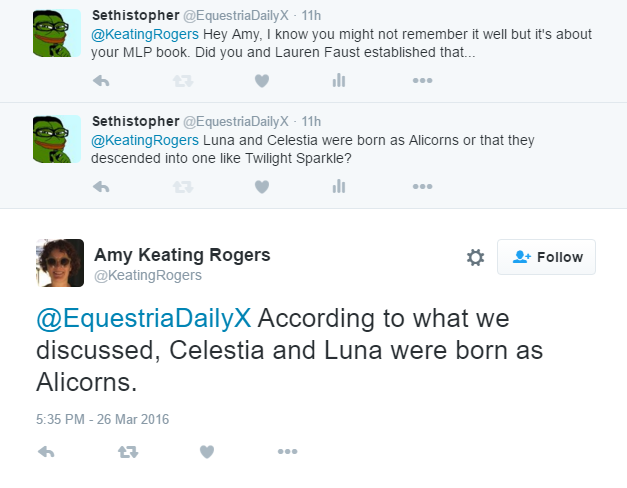627x488 pixels.
Task: Reply to the second Sethistopher tweet
Action: tap(101, 186)
